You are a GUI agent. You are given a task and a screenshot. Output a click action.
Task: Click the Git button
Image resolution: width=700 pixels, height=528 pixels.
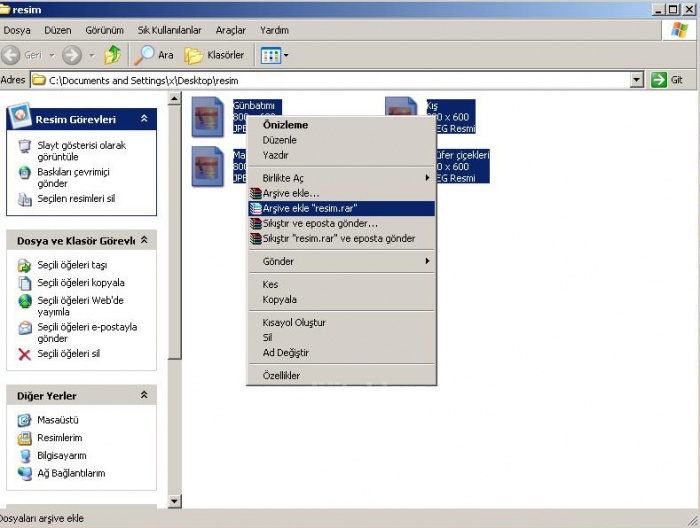click(x=668, y=80)
